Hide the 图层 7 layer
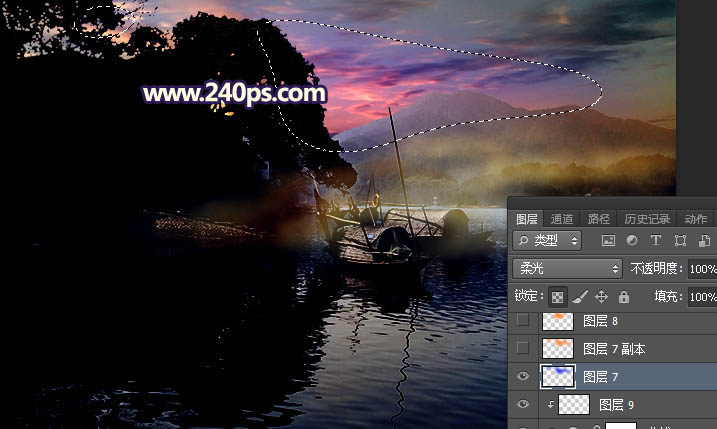717x429 pixels. tap(522, 376)
